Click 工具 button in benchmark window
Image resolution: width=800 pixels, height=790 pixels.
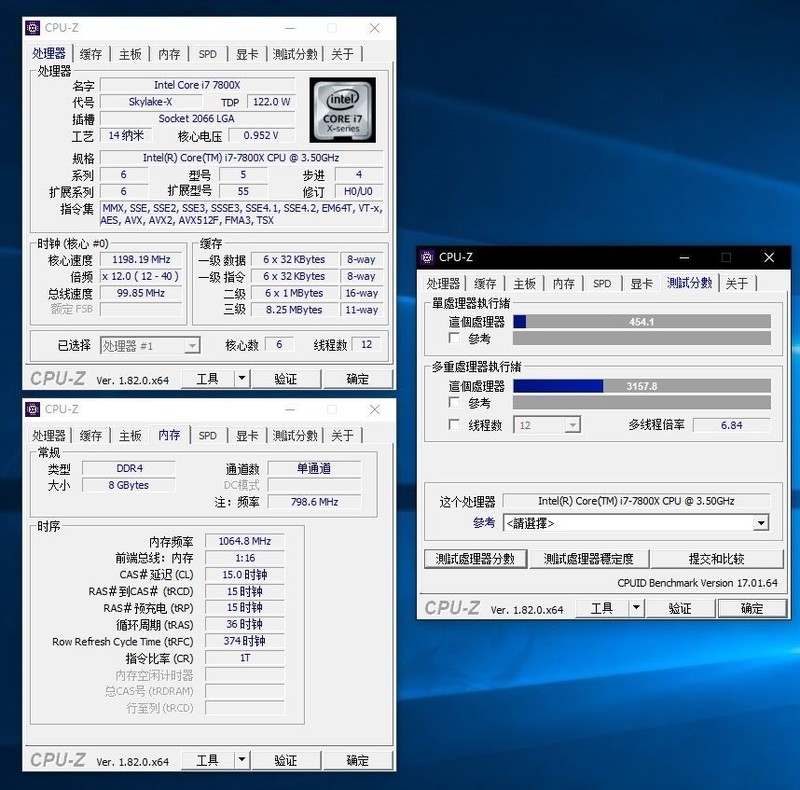[602, 608]
